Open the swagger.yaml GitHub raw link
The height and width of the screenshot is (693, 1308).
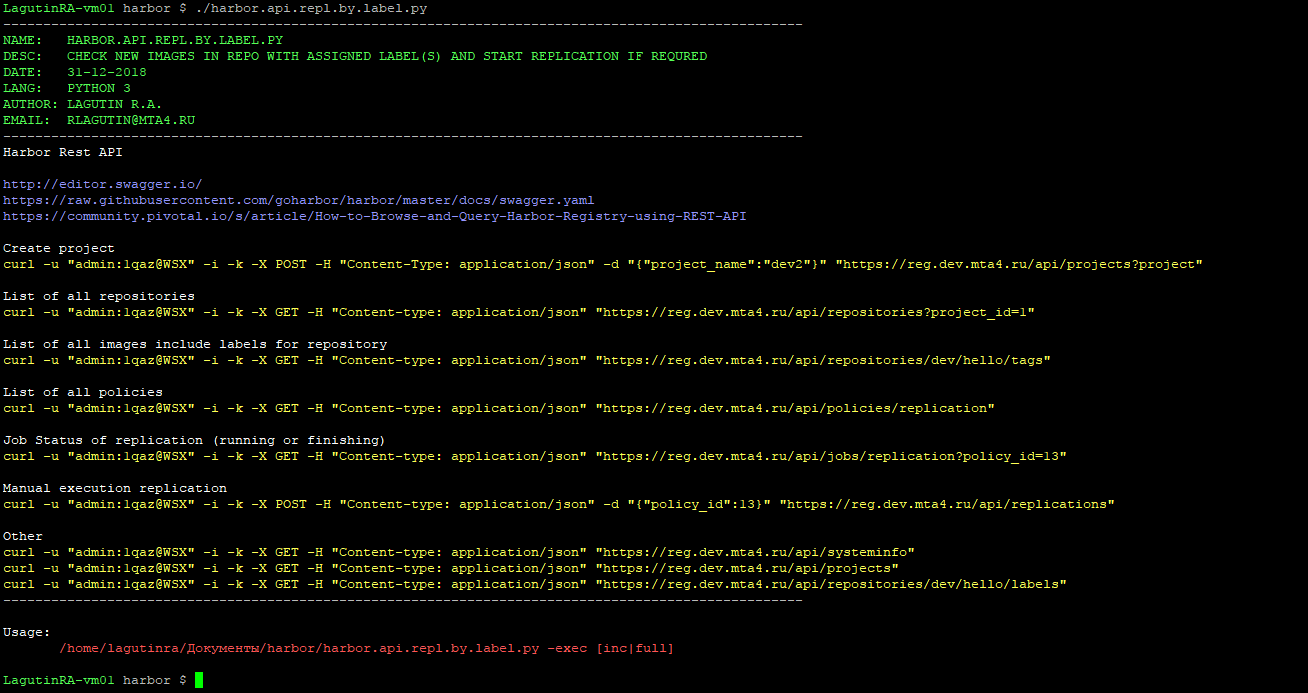297,199
